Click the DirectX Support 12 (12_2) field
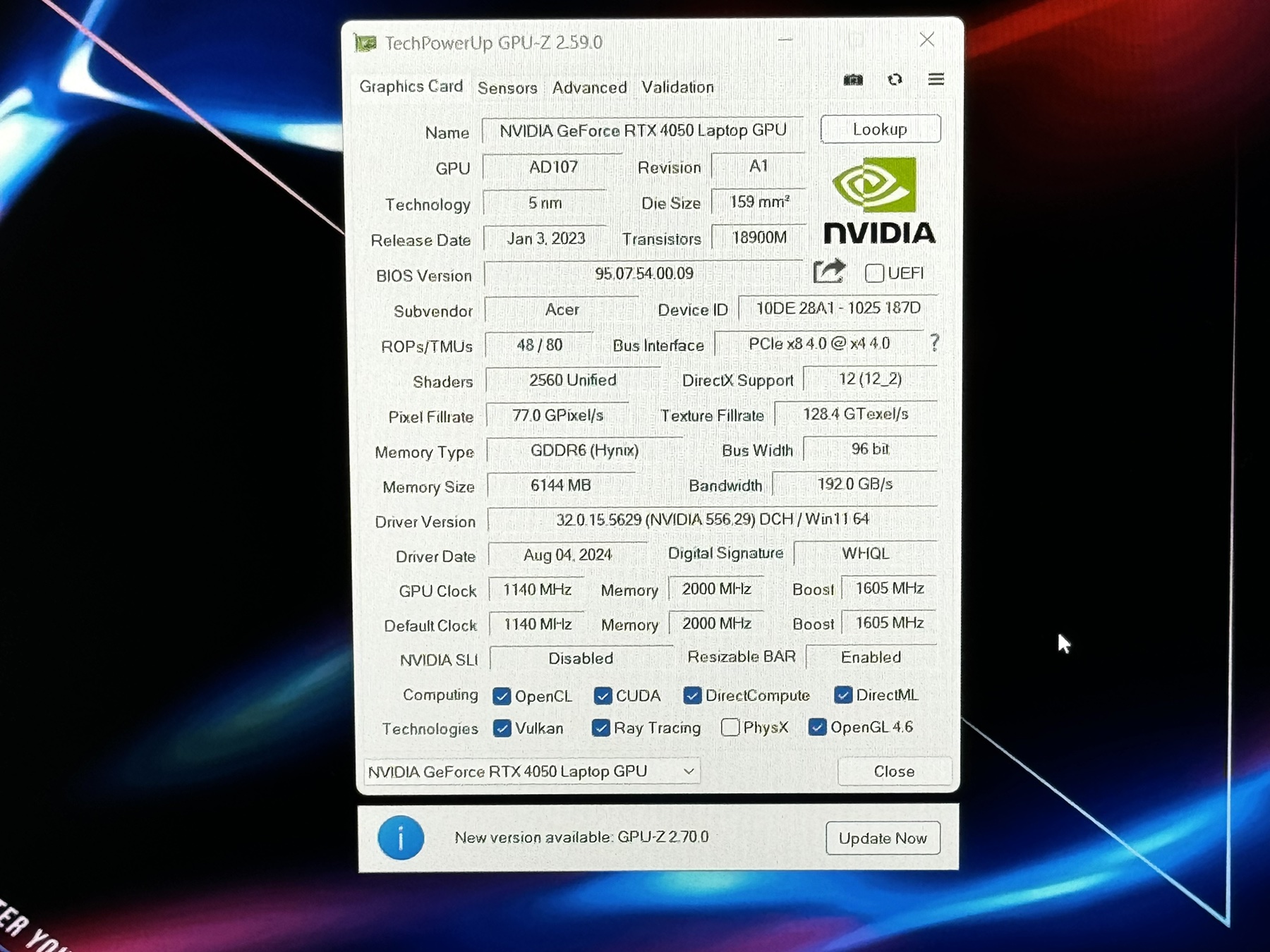This screenshot has width=1270, height=952. [870, 379]
